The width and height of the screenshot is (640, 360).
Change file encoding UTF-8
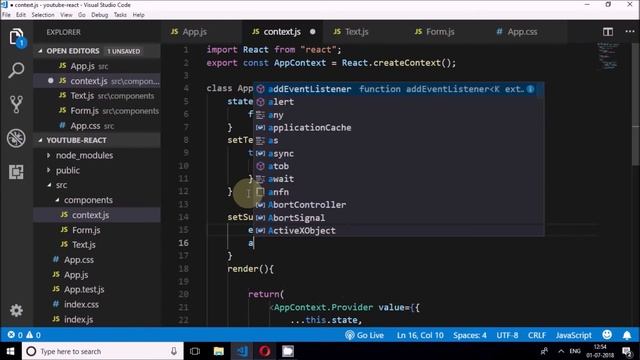507,335
